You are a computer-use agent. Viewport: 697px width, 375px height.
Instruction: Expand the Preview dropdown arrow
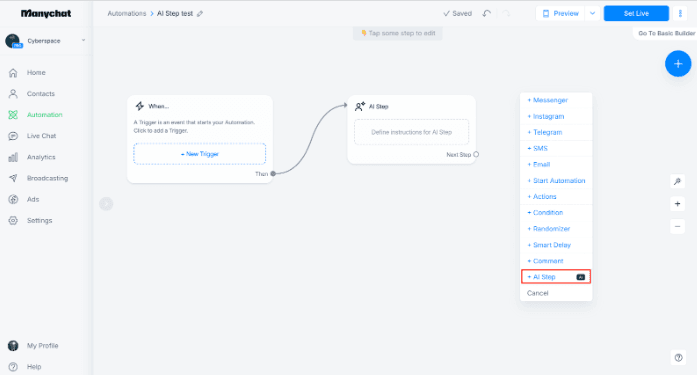click(593, 13)
